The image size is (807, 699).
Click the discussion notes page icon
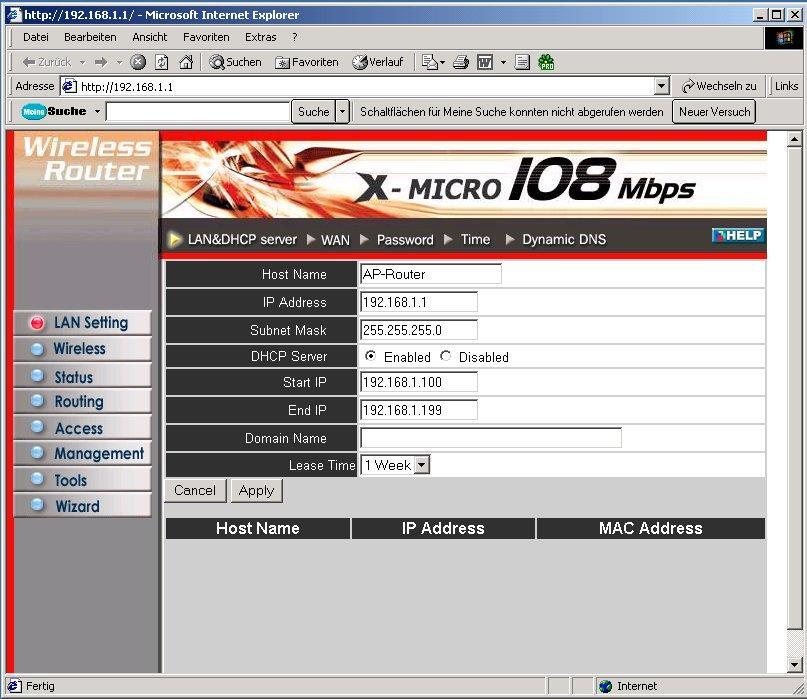522,62
